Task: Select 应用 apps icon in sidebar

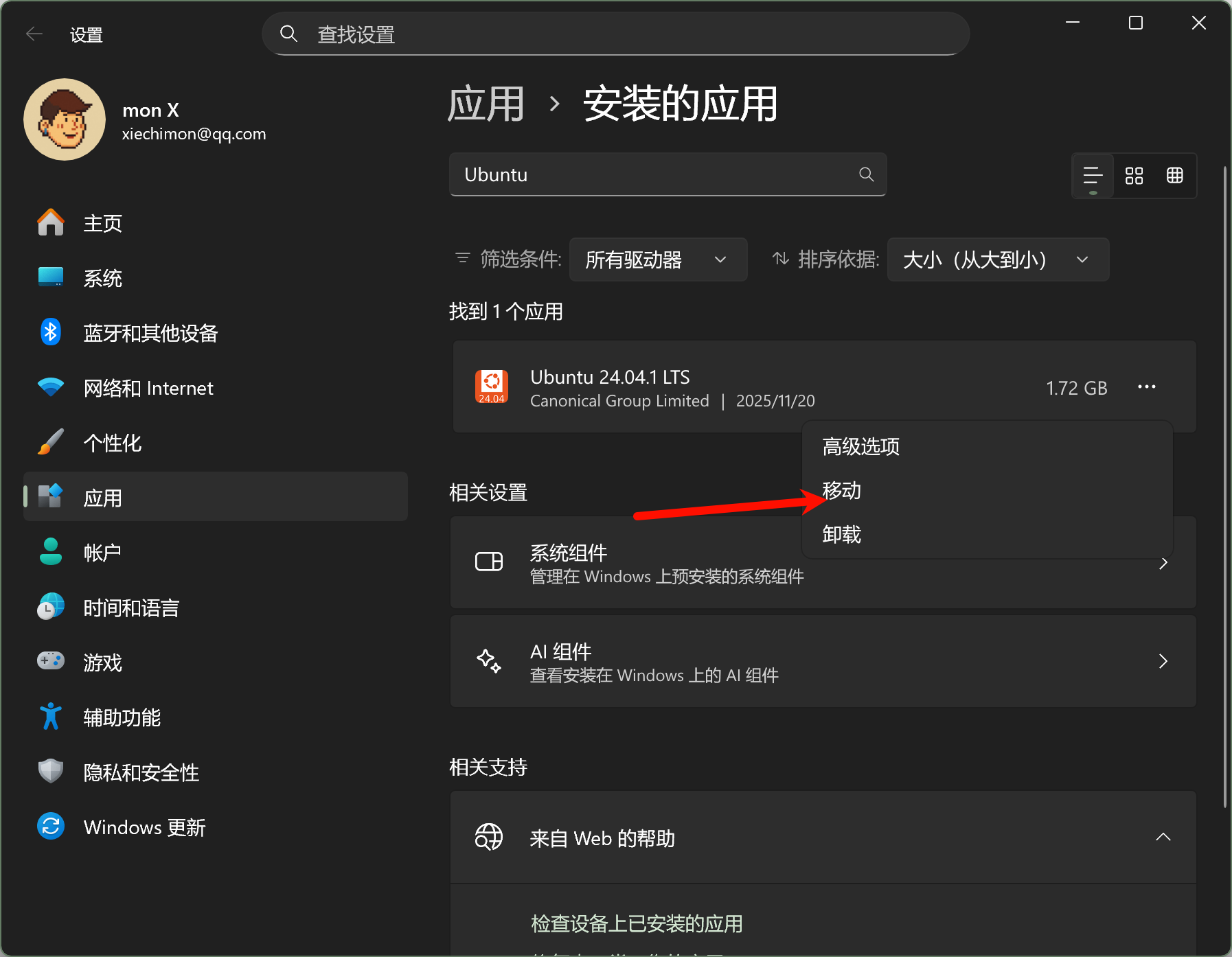Action: click(x=51, y=496)
